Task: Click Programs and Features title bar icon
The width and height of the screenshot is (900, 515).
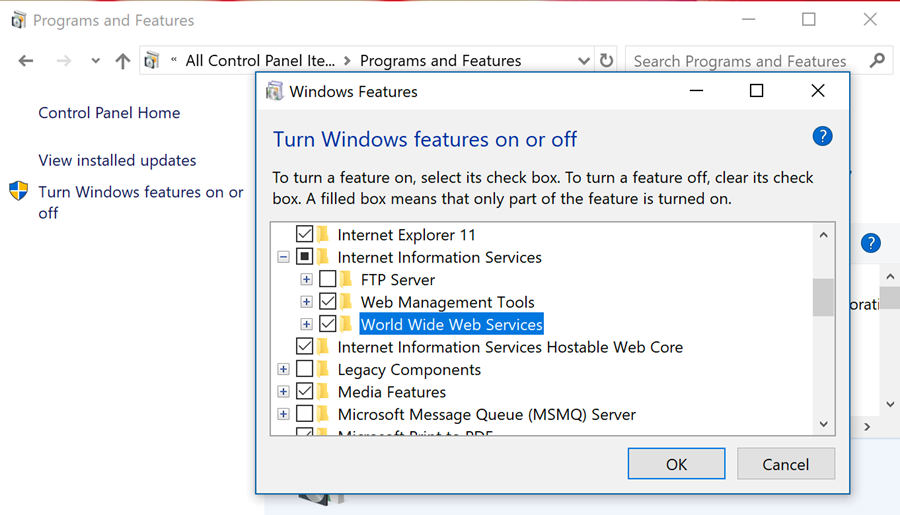Action: pyautogui.click(x=18, y=20)
